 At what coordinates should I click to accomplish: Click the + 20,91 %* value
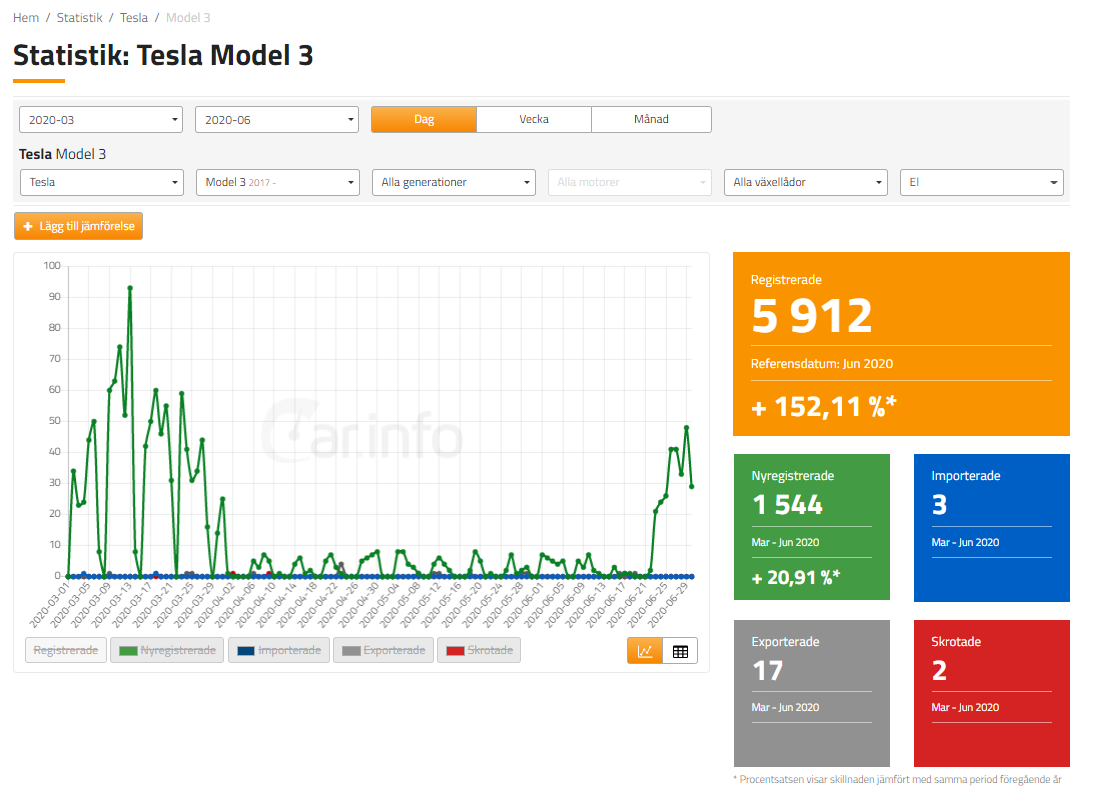pyautogui.click(x=796, y=577)
